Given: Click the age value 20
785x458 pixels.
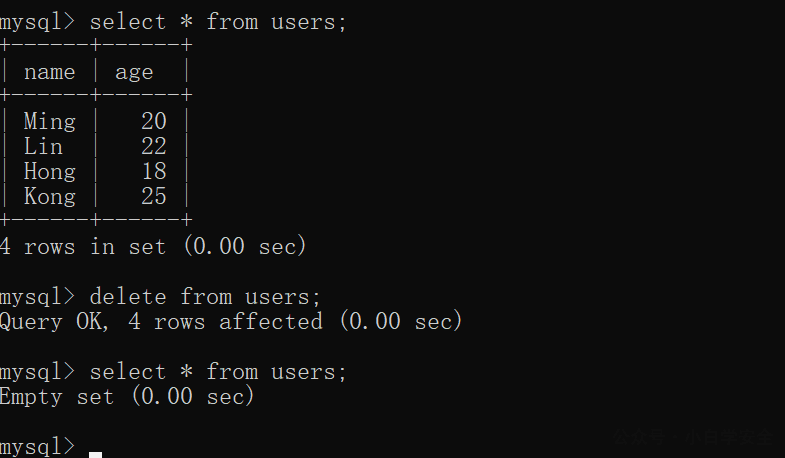Looking at the screenshot, I should [x=154, y=121].
